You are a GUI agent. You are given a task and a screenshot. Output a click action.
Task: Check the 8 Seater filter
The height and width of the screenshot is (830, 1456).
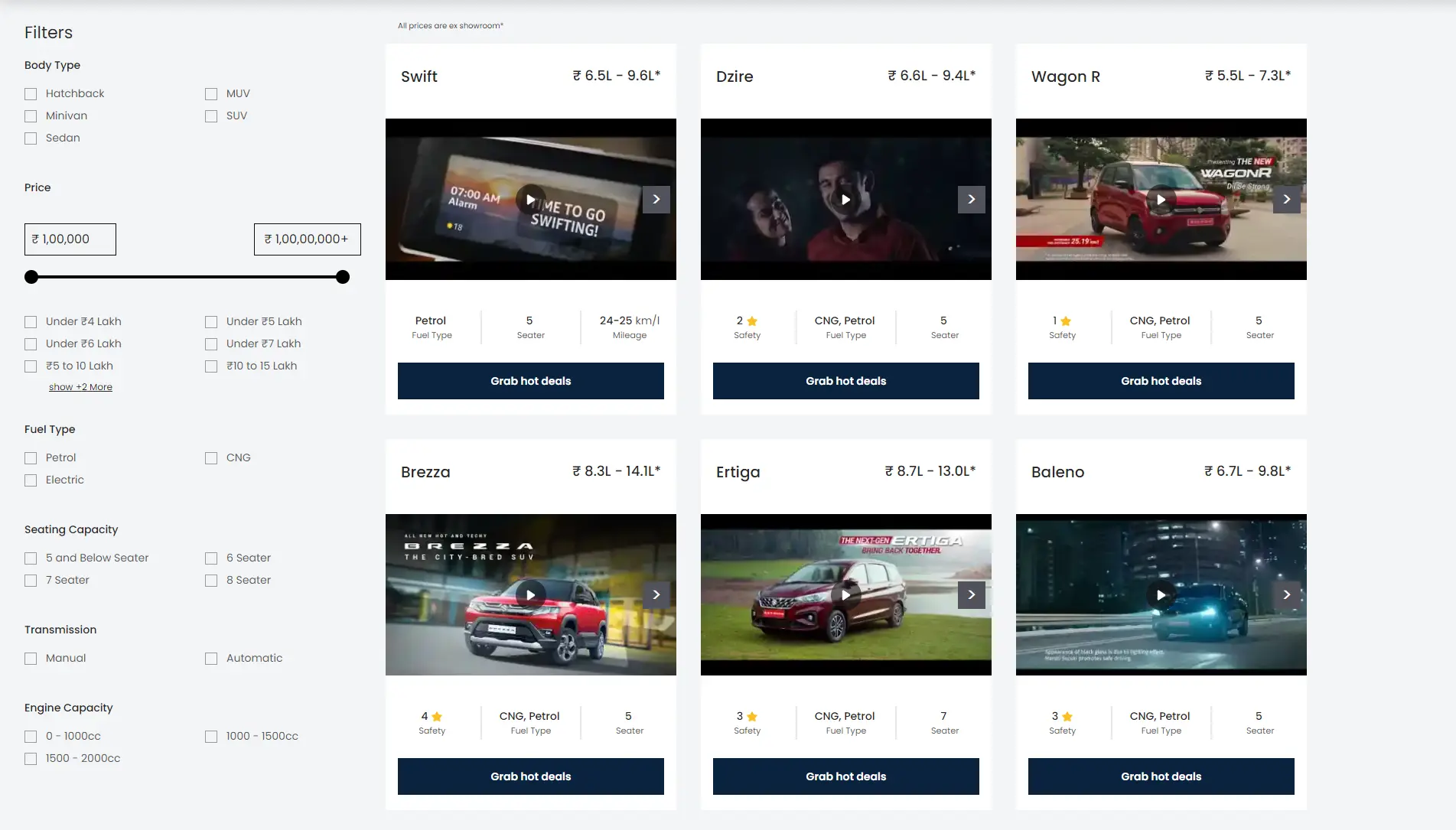click(x=211, y=581)
